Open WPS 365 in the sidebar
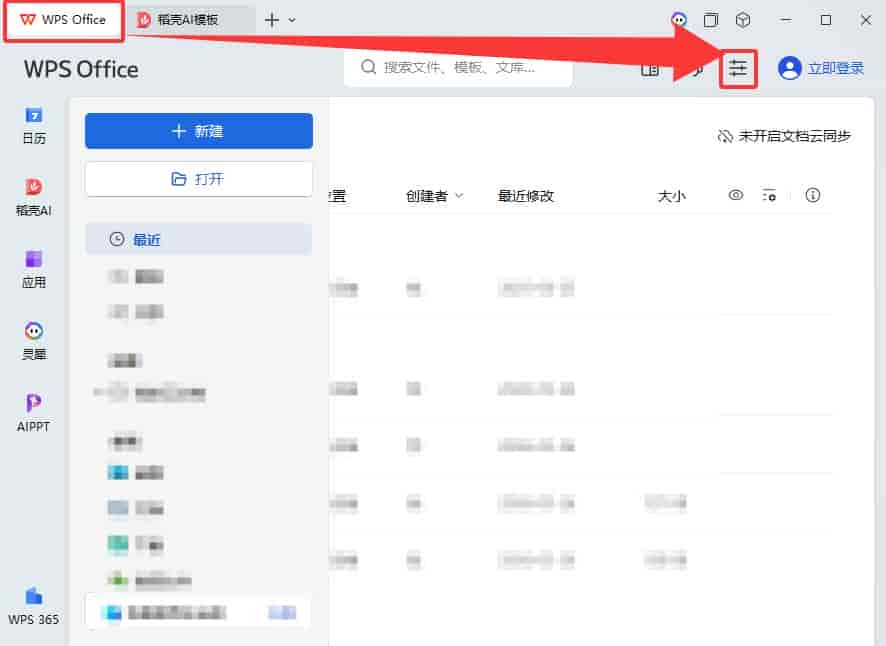The height and width of the screenshot is (646, 886). [34, 606]
